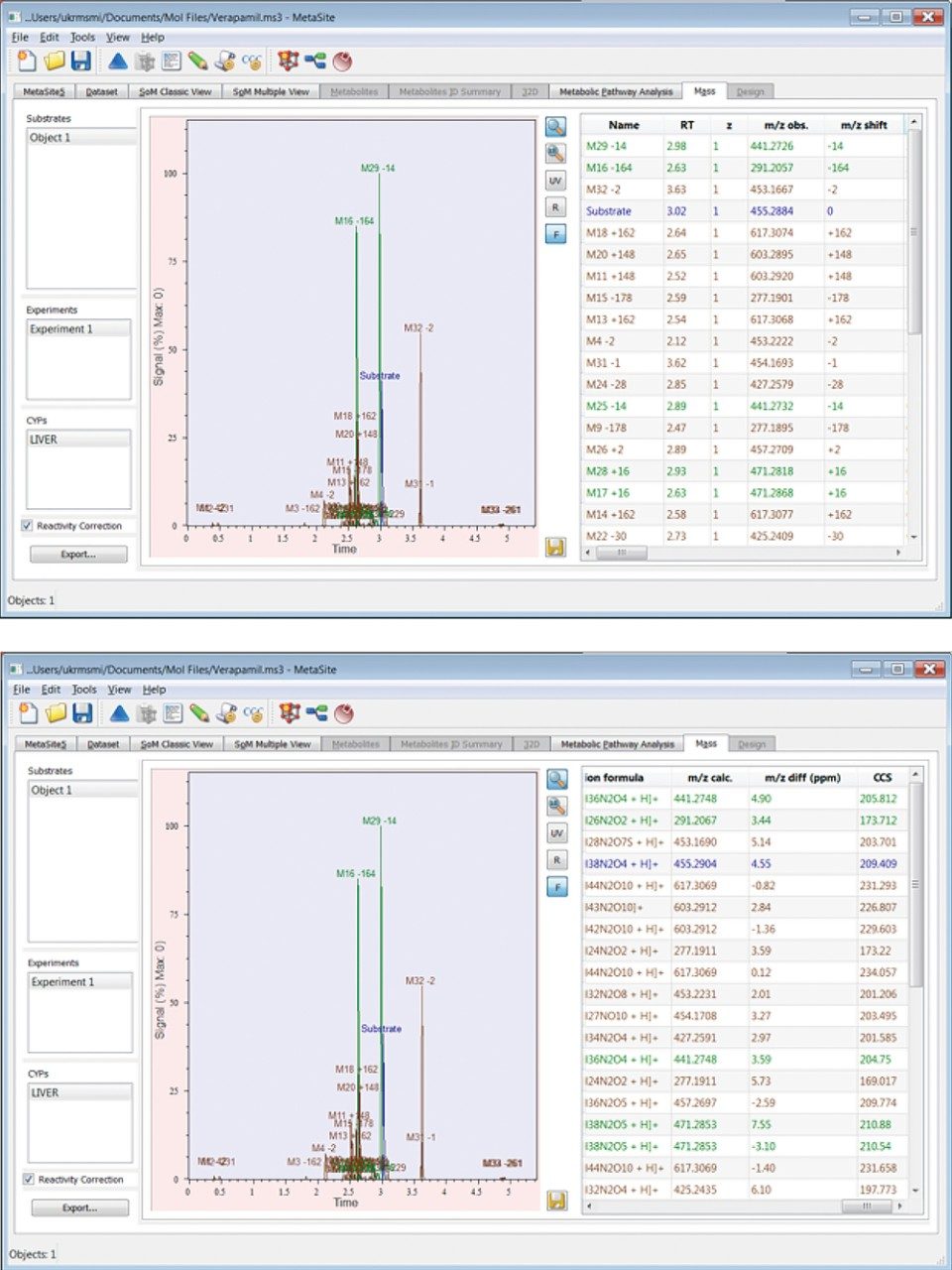The height and width of the screenshot is (1270, 952).
Task: Click the pink sphere icon in bottom window toolbar
Action: tap(345, 713)
